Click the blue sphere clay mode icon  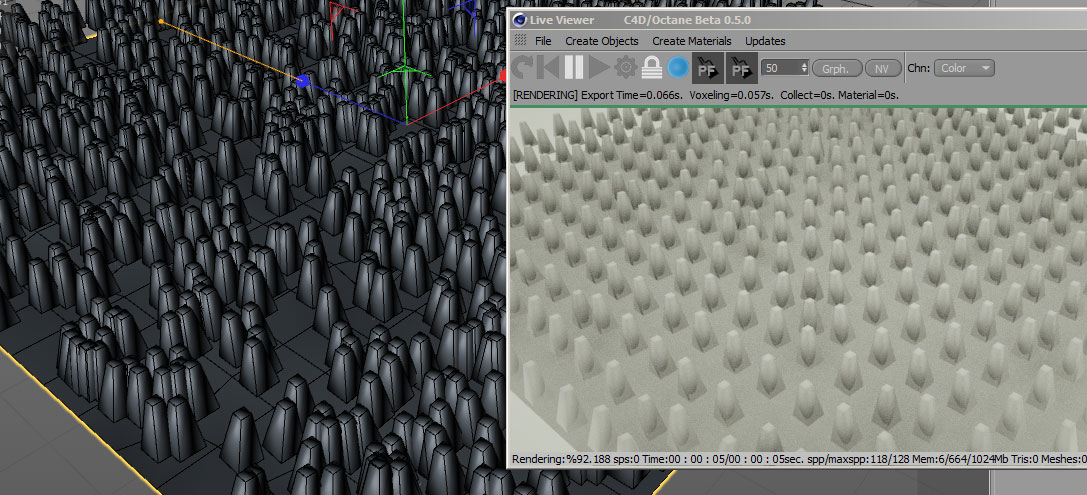point(679,68)
